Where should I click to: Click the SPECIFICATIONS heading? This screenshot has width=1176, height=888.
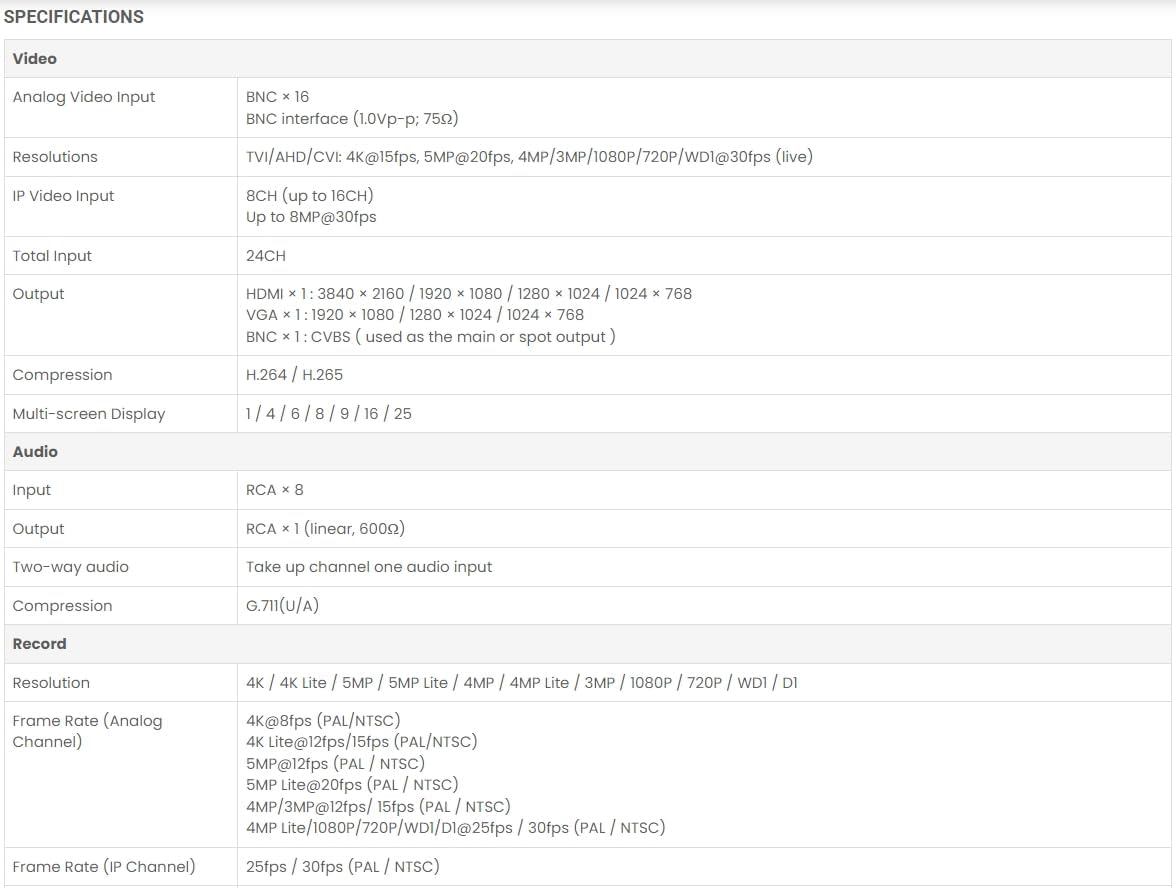[74, 17]
